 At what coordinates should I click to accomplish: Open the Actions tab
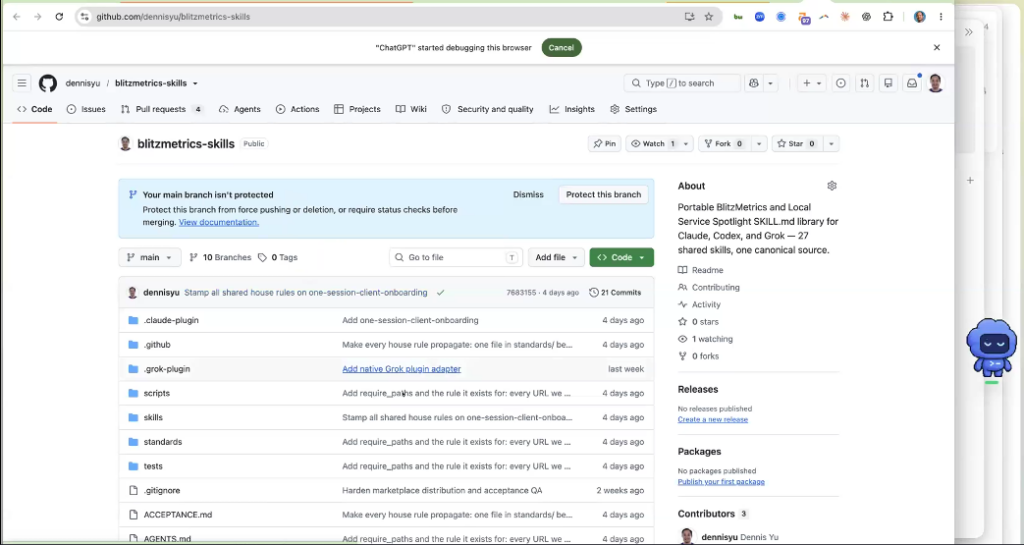click(x=298, y=109)
